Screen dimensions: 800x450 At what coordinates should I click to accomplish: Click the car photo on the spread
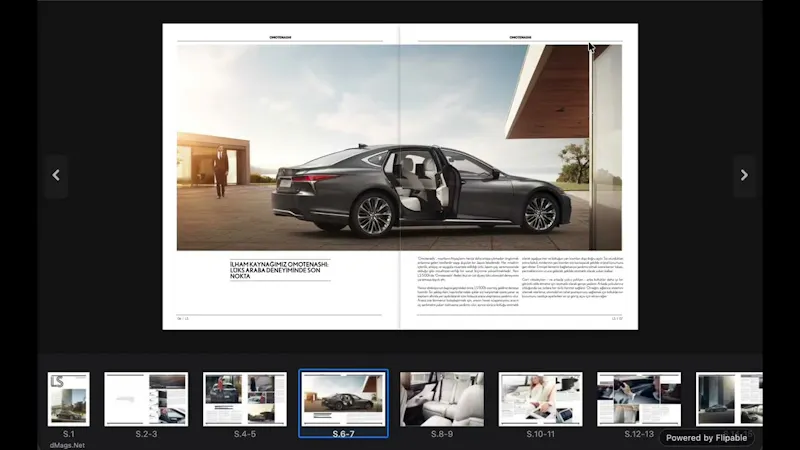[399, 147]
